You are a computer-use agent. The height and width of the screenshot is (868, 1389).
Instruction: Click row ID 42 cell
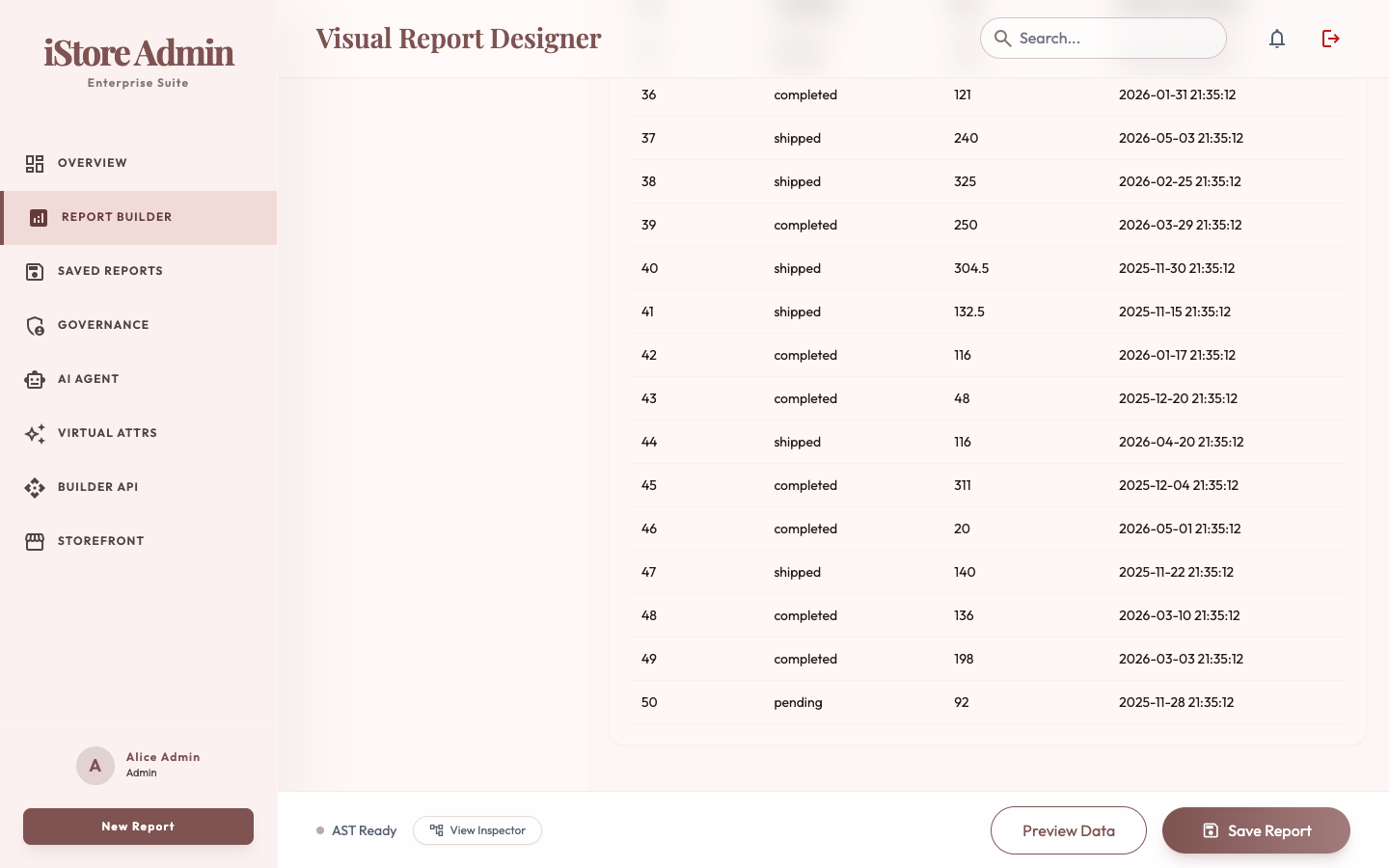(x=648, y=355)
